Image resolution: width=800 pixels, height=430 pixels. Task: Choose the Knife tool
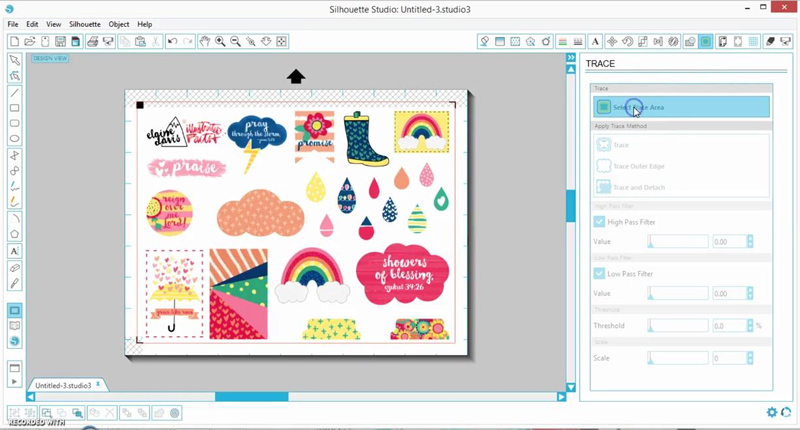tap(14, 283)
